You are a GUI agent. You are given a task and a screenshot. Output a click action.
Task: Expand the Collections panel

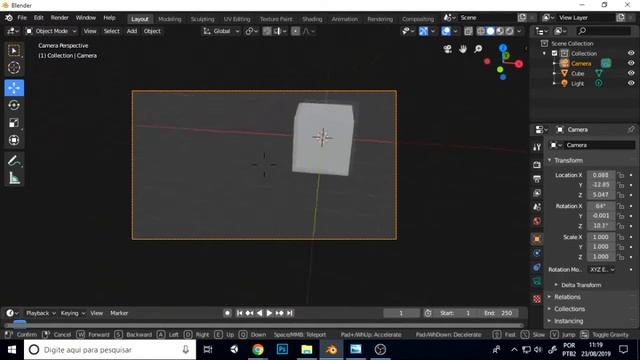point(569,309)
